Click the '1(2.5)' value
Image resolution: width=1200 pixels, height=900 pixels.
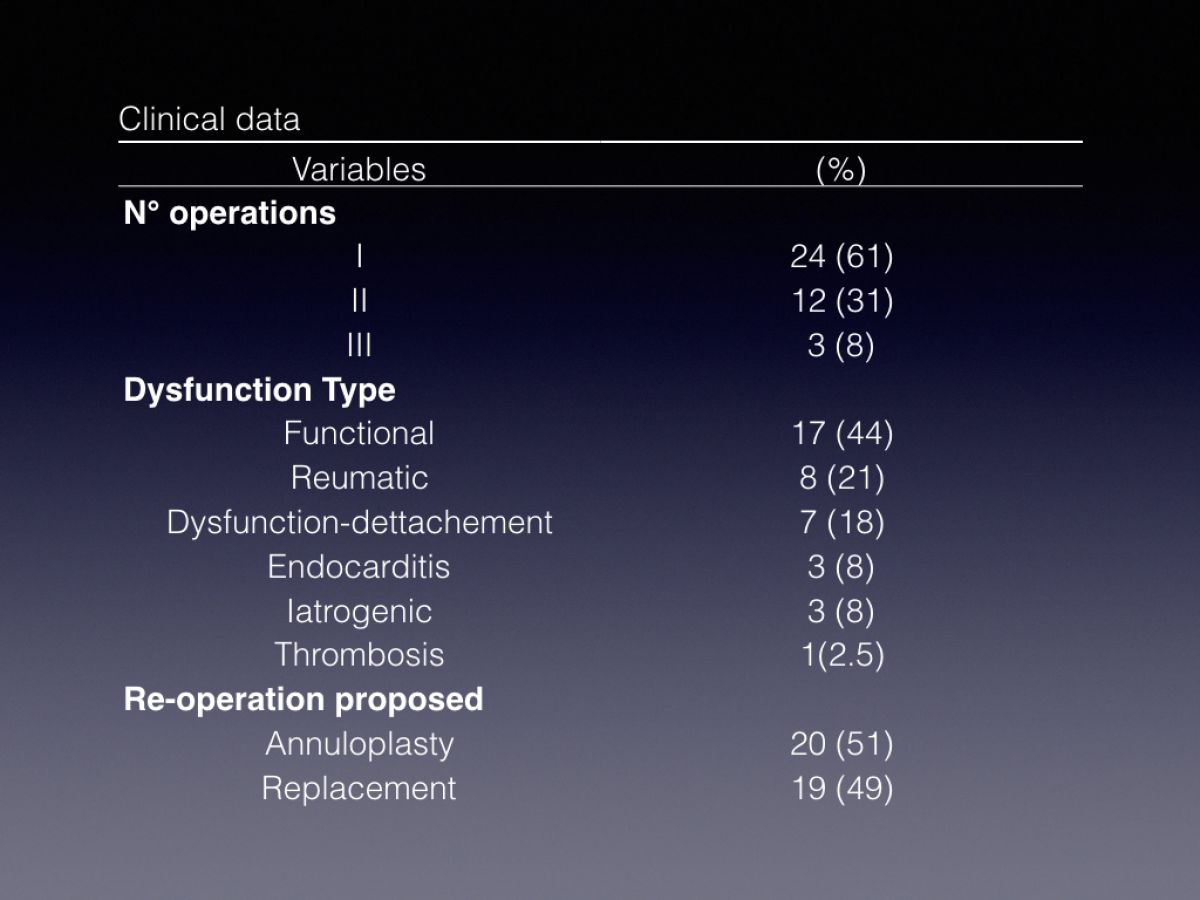(841, 655)
